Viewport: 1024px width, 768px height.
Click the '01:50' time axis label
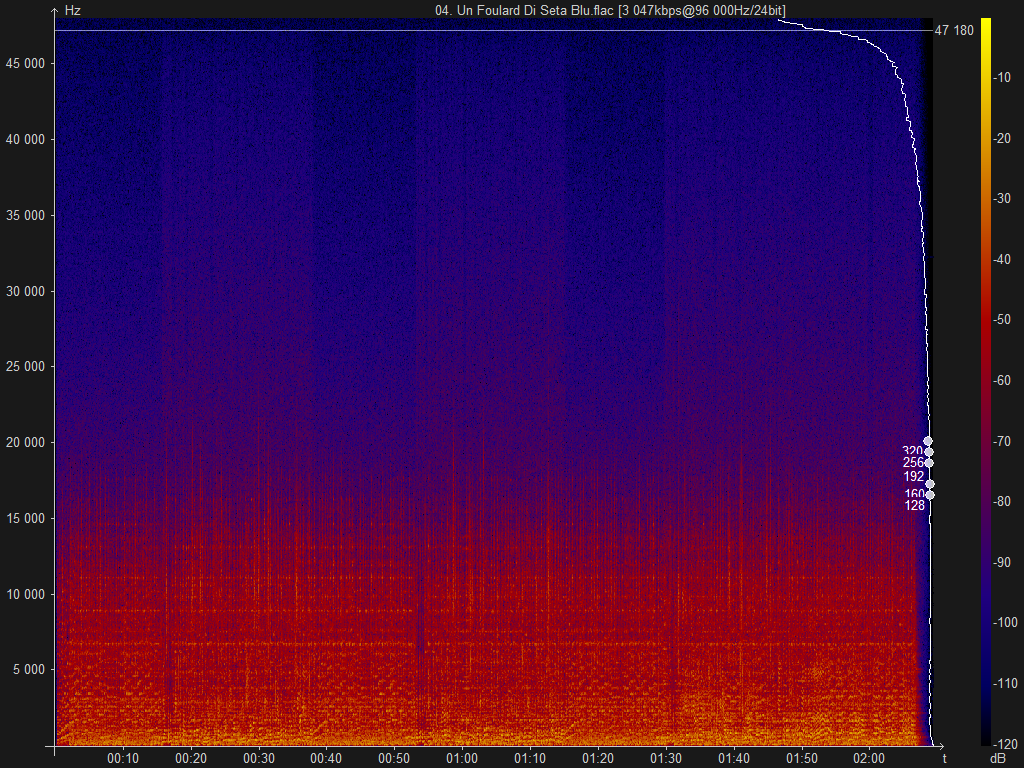coord(801,758)
